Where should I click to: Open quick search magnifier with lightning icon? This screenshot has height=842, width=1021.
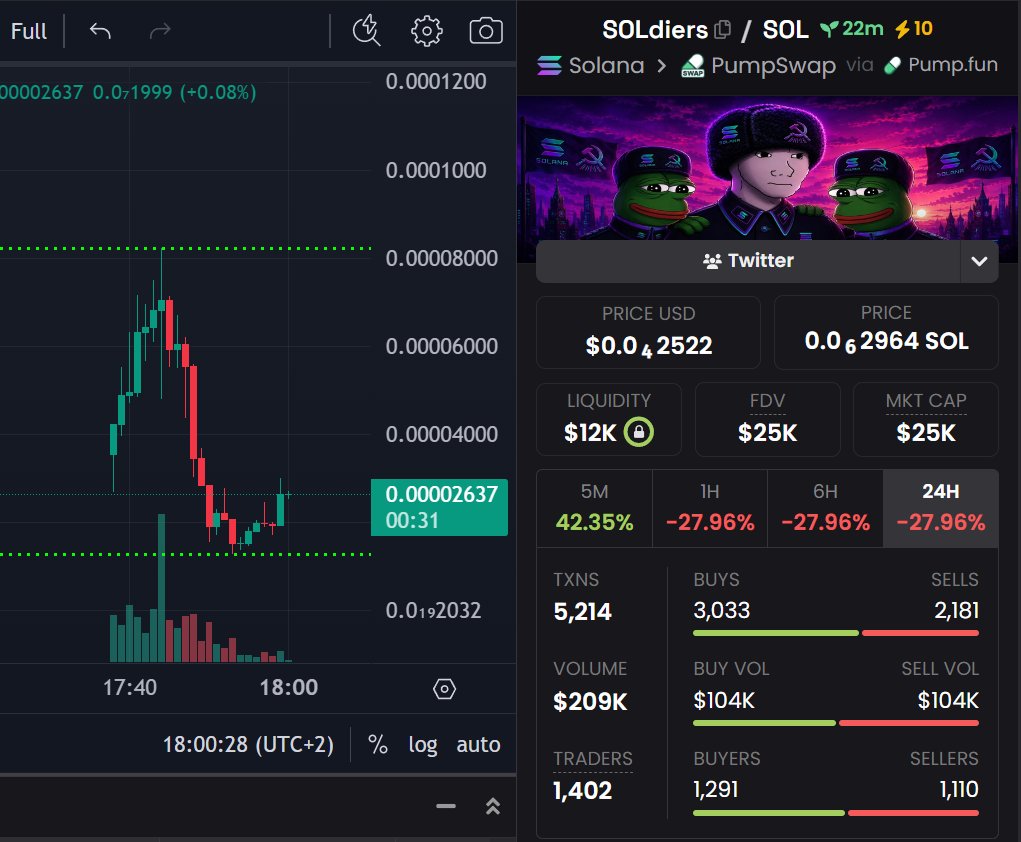(x=367, y=31)
